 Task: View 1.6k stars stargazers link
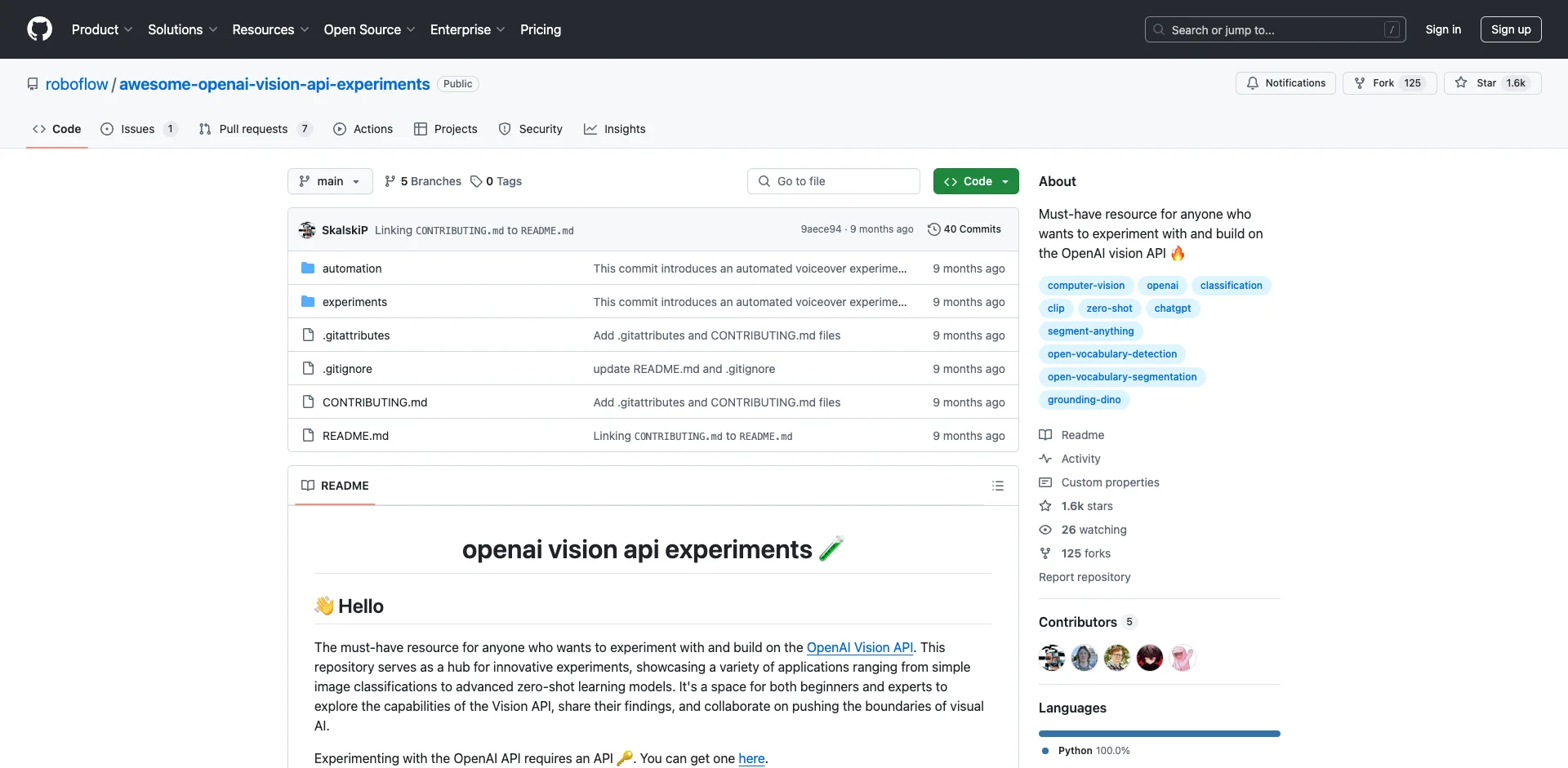point(1076,506)
